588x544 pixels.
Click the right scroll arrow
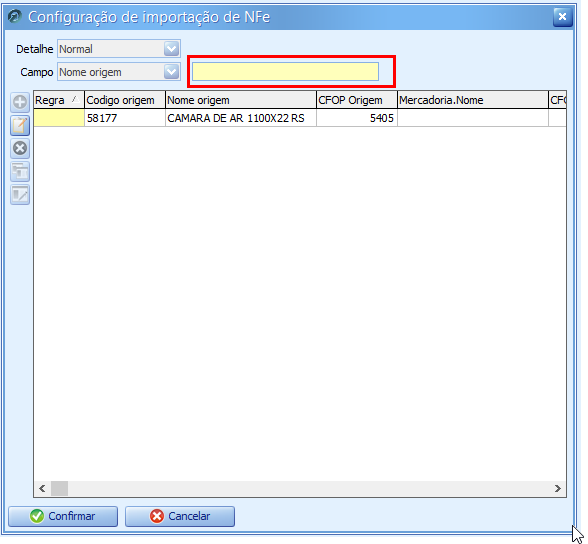pos(558,488)
